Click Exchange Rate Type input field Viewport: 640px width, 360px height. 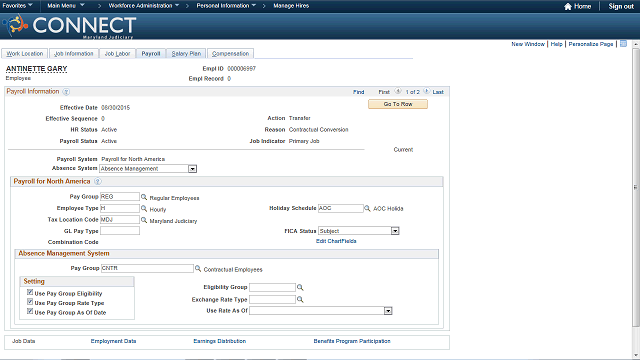pyautogui.click(x=272, y=299)
